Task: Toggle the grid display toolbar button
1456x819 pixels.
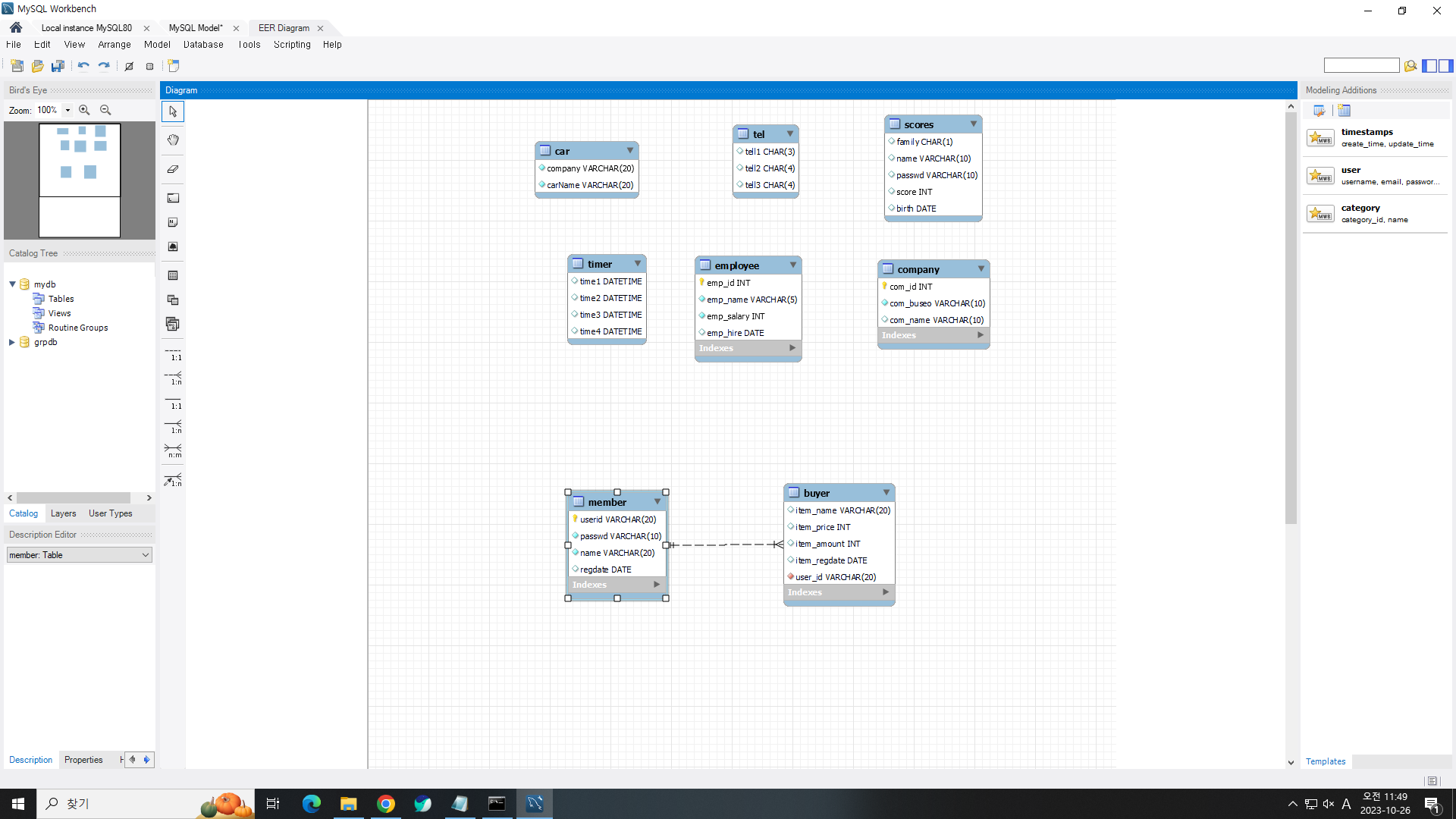Action: tap(129, 66)
